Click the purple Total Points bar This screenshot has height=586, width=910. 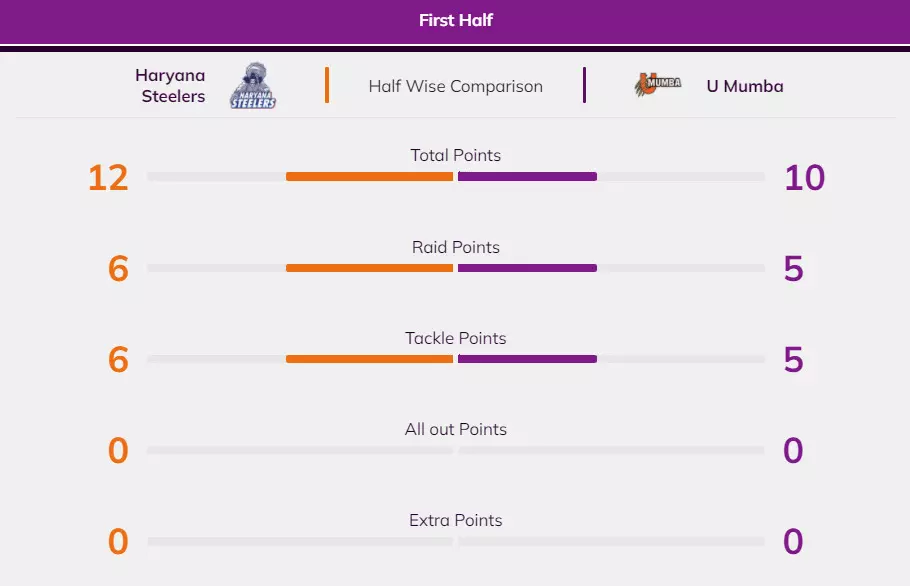tap(527, 177)
